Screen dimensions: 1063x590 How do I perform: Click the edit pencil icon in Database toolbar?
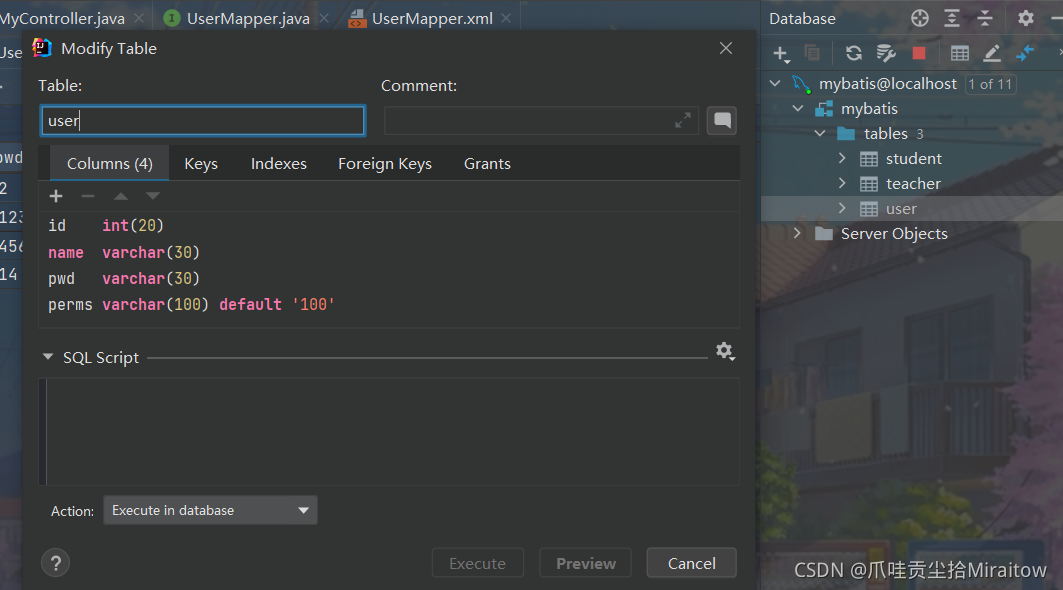(x=992, y=53)
